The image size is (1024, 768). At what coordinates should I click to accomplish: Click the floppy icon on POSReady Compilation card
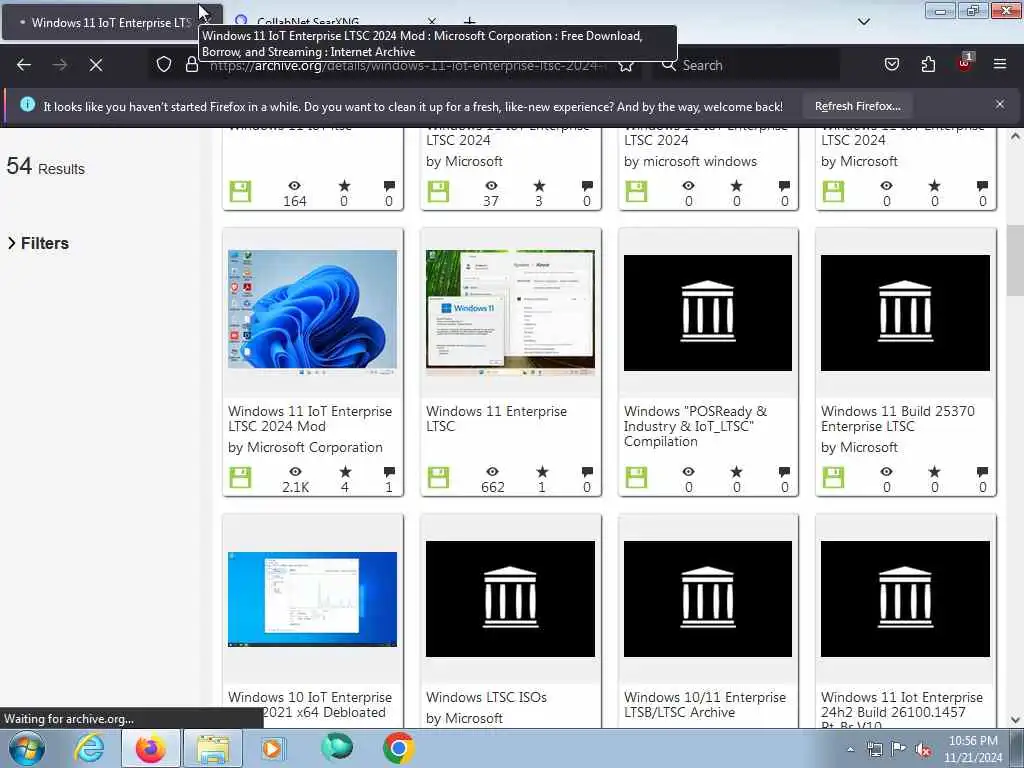(636, 477)
